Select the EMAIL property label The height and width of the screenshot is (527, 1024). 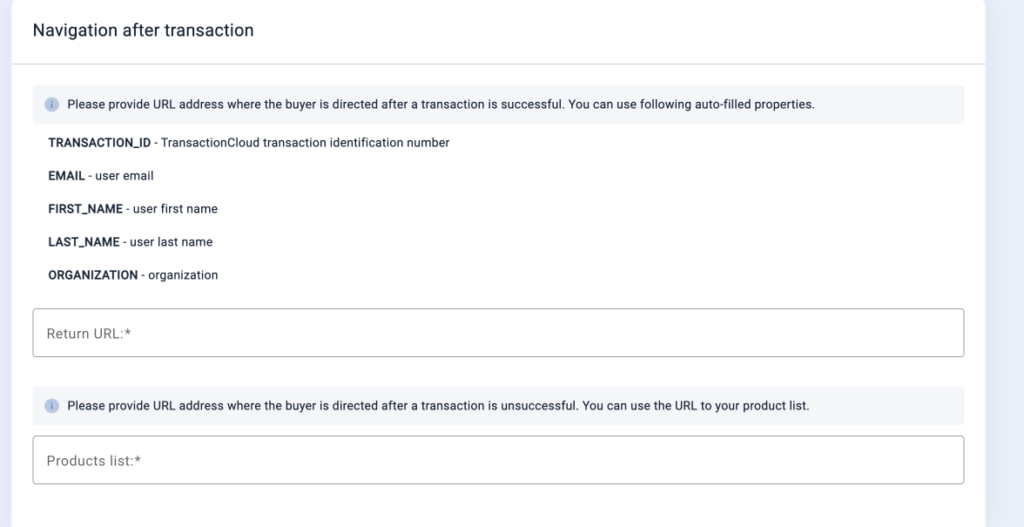[67, 176]
